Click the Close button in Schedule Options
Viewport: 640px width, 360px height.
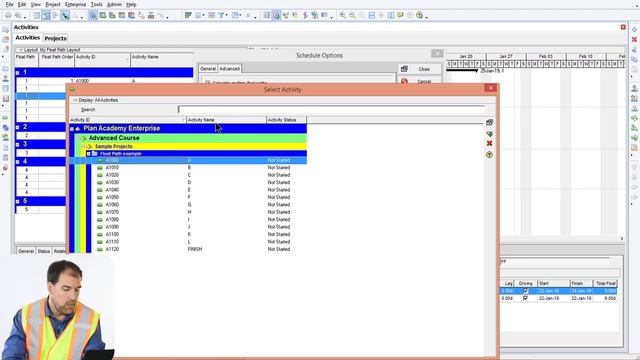click(420, 69)
